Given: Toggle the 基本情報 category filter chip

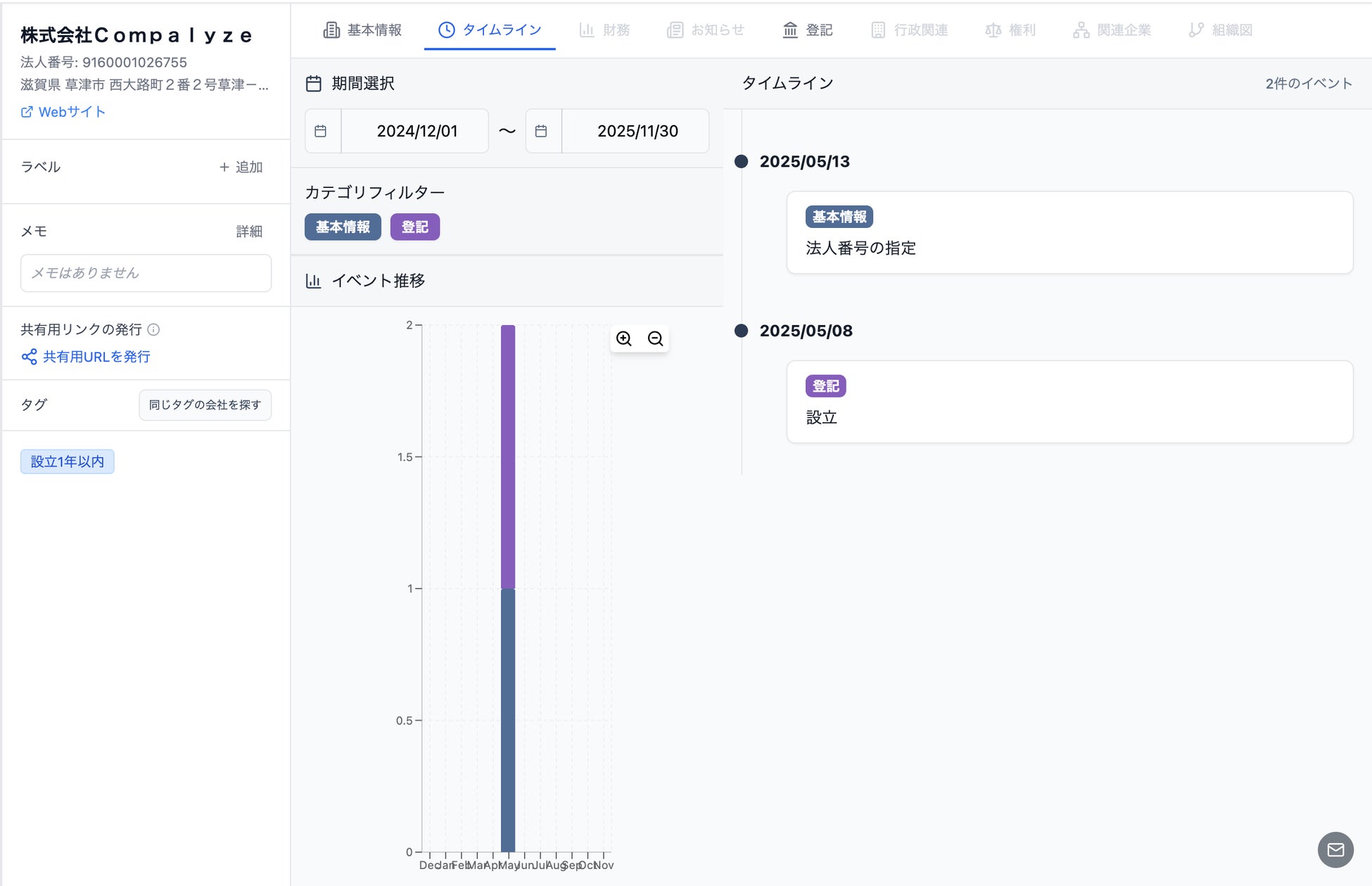Looking at the screenshot, I should (x=343, y=227).
